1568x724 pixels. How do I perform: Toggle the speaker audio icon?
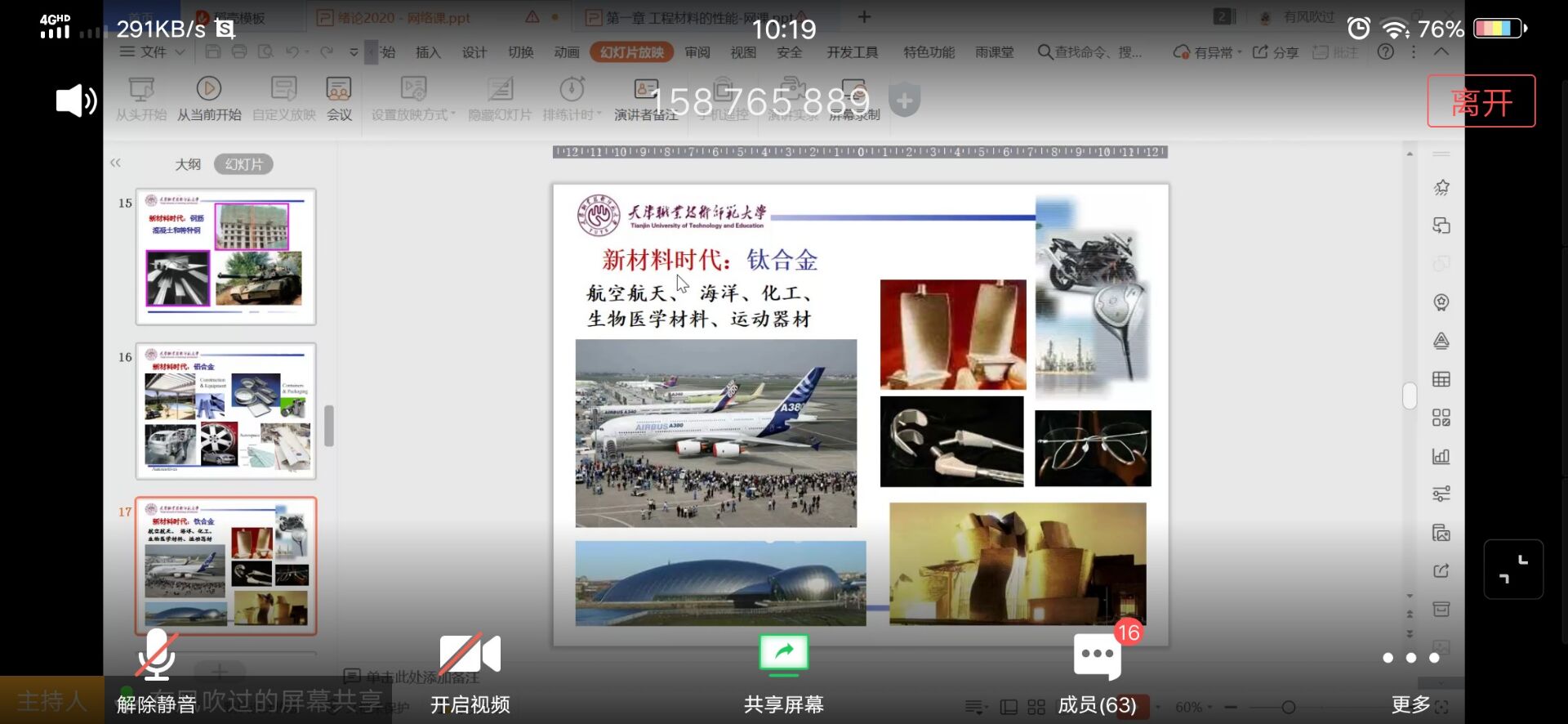pyautogui.click(x=76, y=101)
